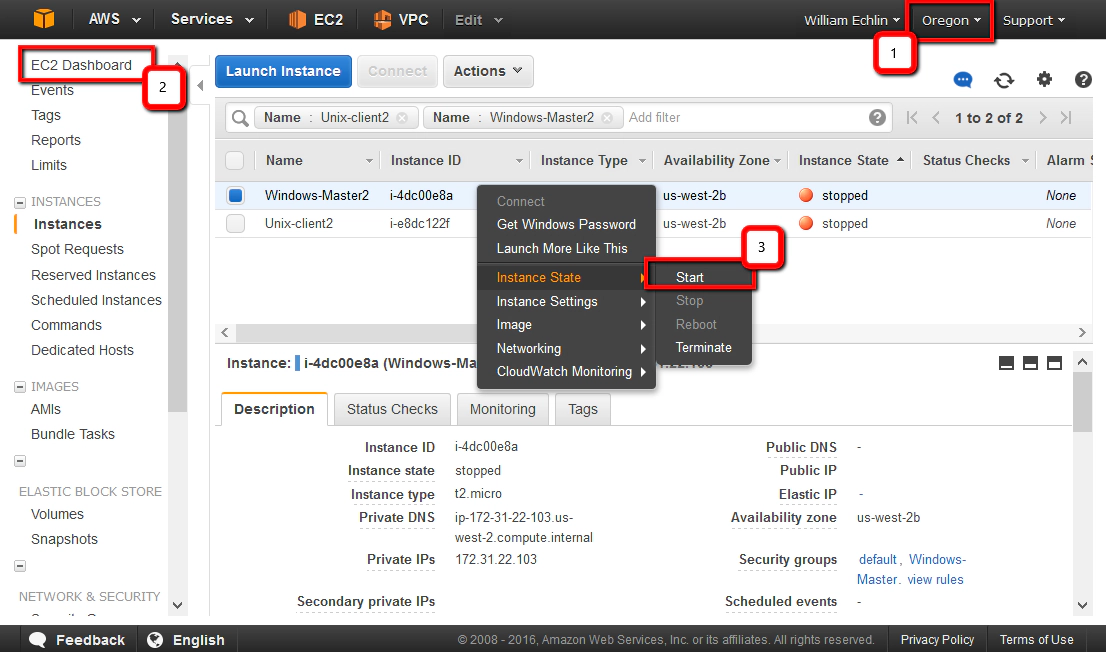Open the Actions dropdown

487,71
